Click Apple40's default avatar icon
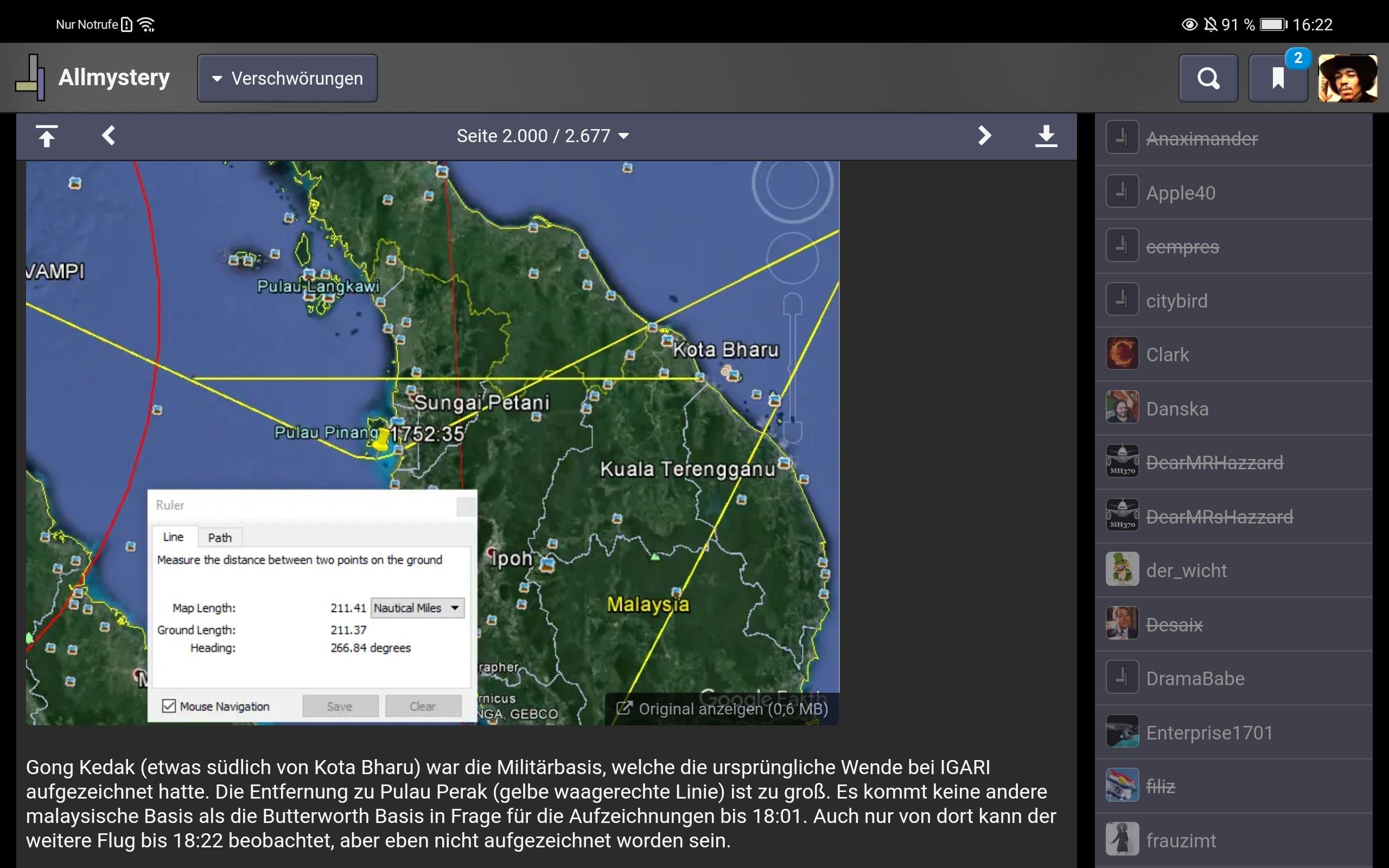 (x=1122, y=191)
